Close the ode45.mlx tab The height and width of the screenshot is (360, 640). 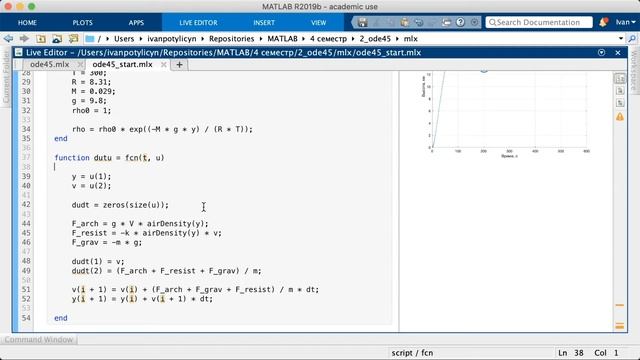80,64
